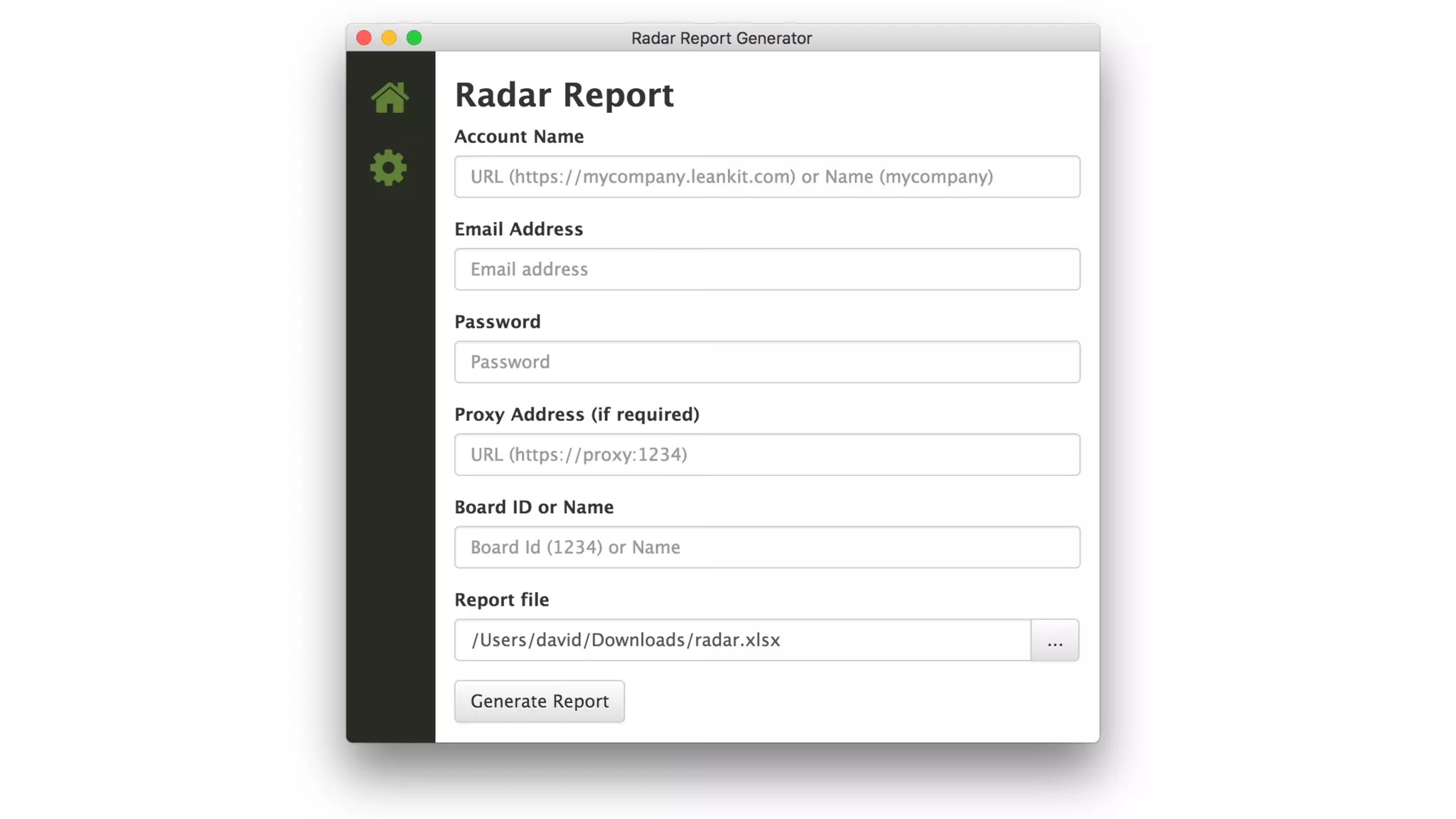Open settings via the gear icon

[x=388, y=168]
